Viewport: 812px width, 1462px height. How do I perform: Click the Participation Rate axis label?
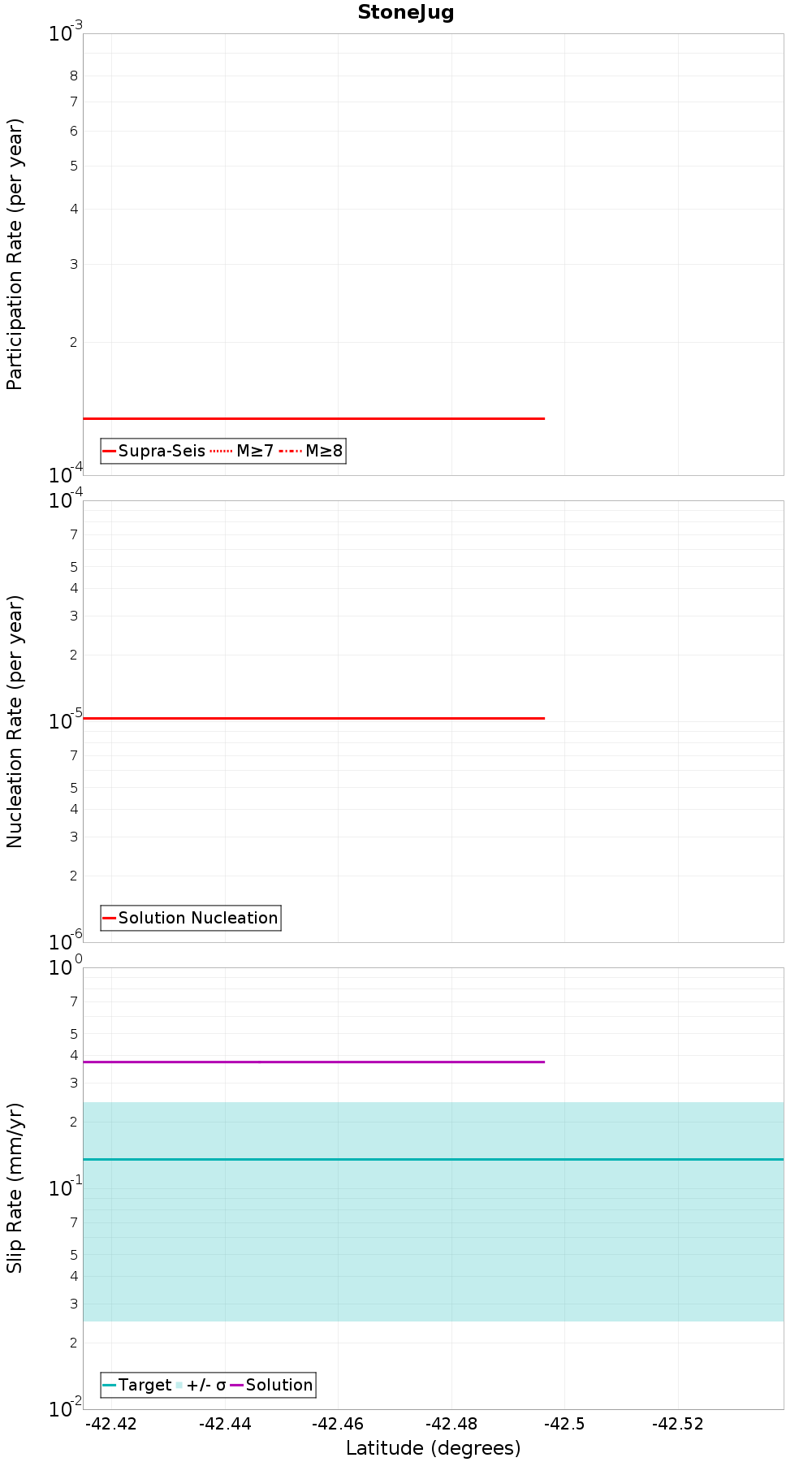tap(15, 254)
